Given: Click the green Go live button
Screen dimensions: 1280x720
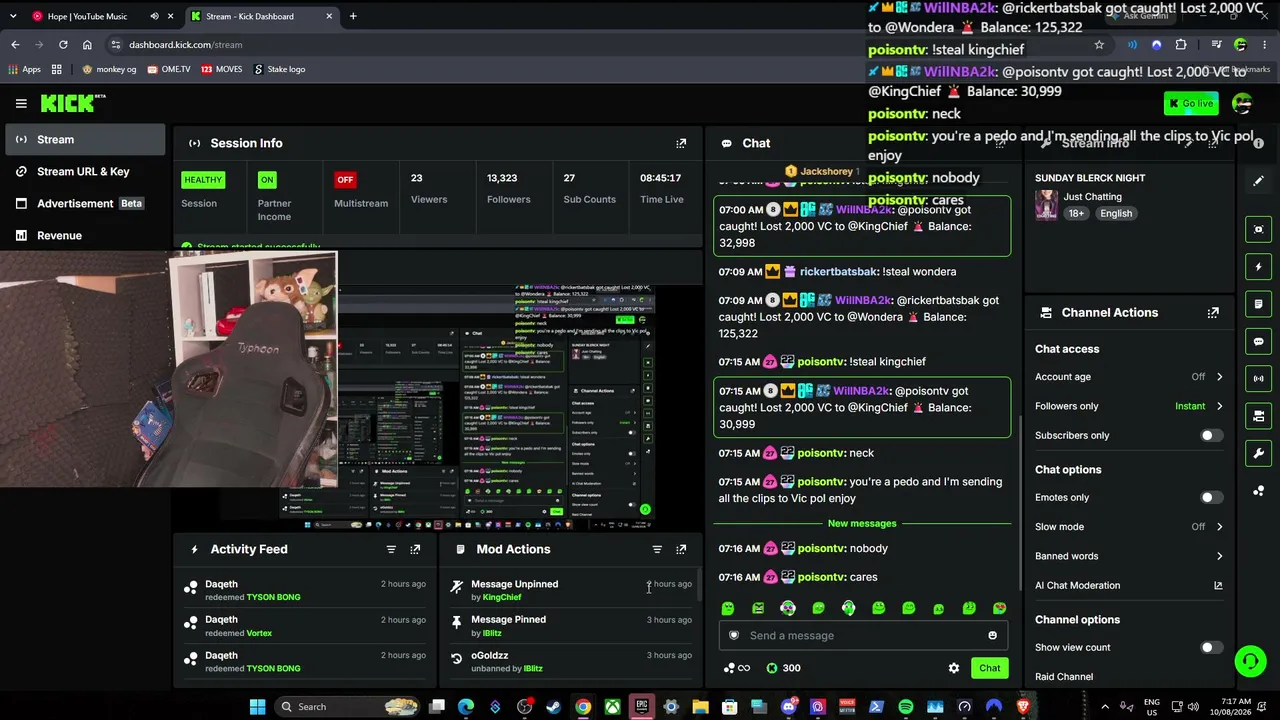Looking at the screenshot, I should click(1190, 103).
